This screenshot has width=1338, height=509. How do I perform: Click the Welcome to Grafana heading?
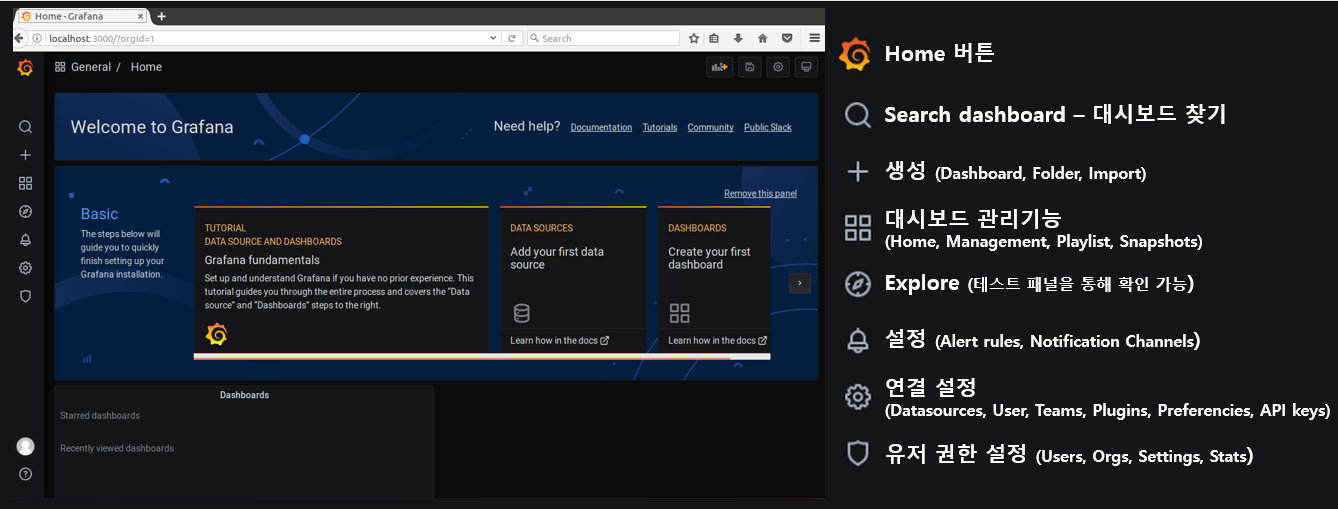coord(152,127)
